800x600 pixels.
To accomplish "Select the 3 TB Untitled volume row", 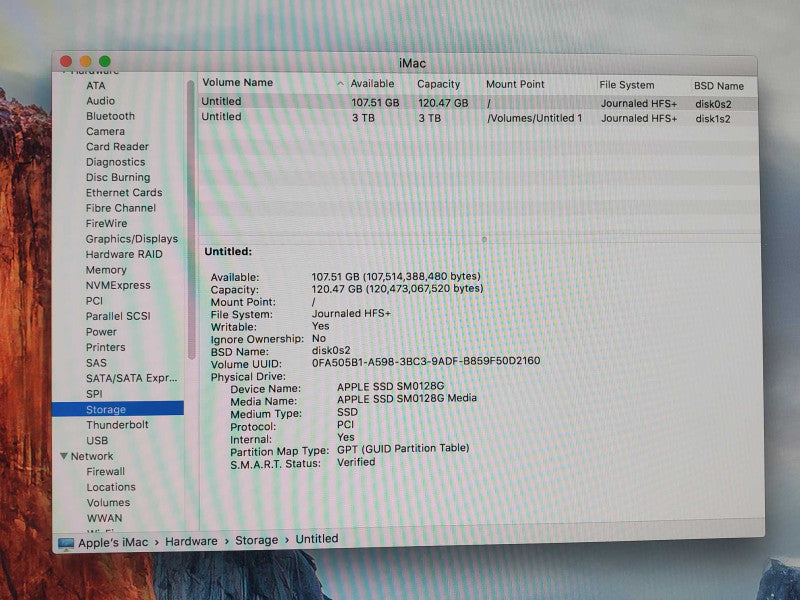I will point(478,118).
